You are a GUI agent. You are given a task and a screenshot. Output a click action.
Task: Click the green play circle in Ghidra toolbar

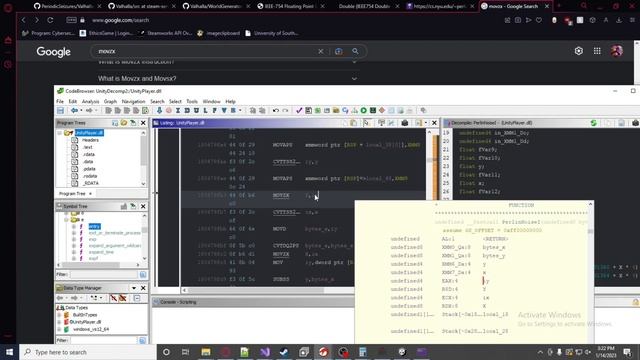(x=363, y=111)
